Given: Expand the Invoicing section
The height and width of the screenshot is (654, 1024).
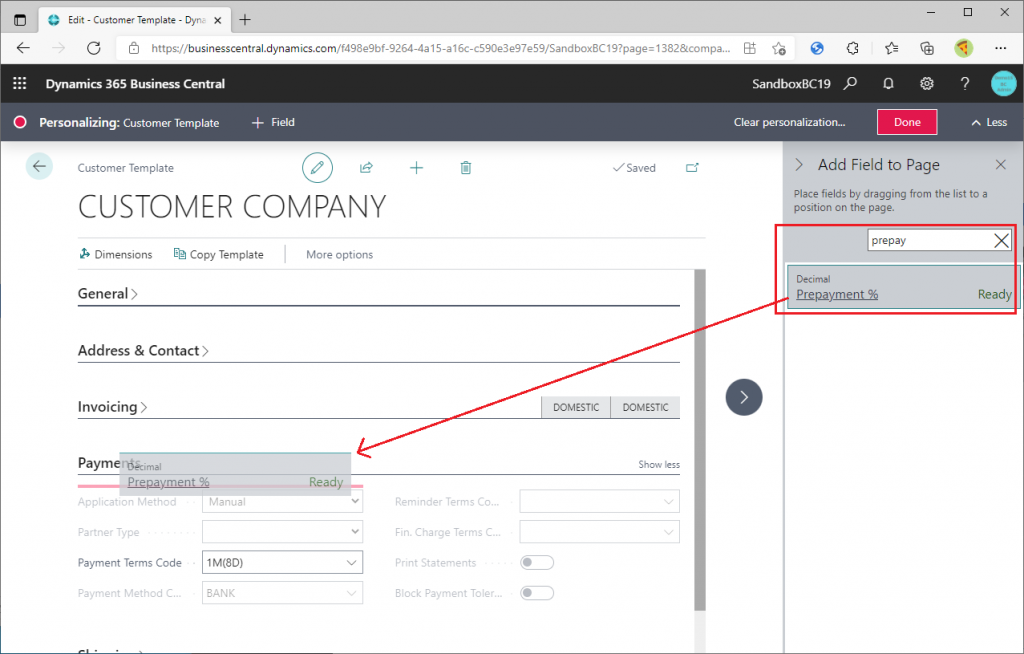Looking at the screenshot, I should coord(112,406).
